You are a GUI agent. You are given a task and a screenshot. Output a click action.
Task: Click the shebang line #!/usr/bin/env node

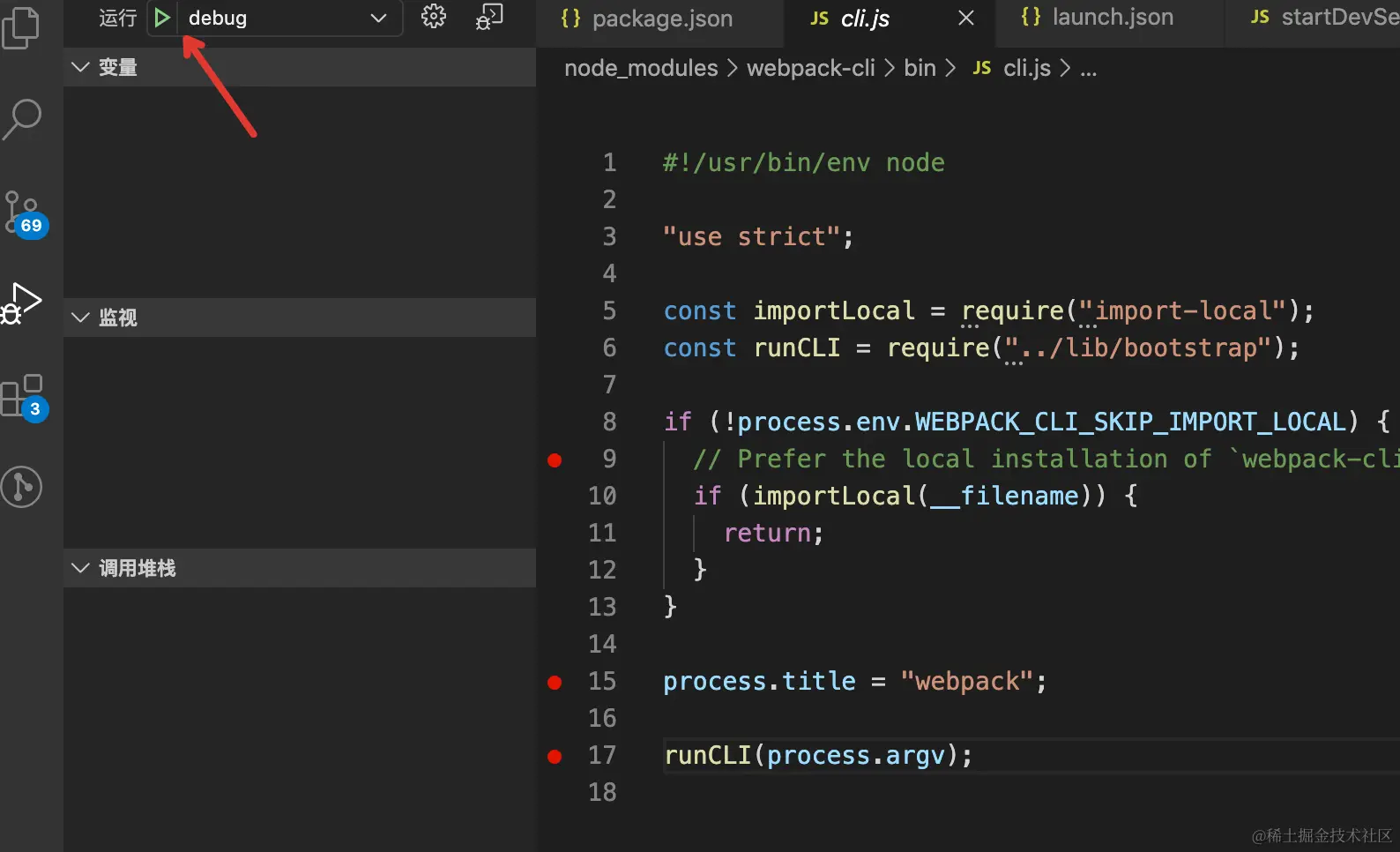tap(804, 162)
